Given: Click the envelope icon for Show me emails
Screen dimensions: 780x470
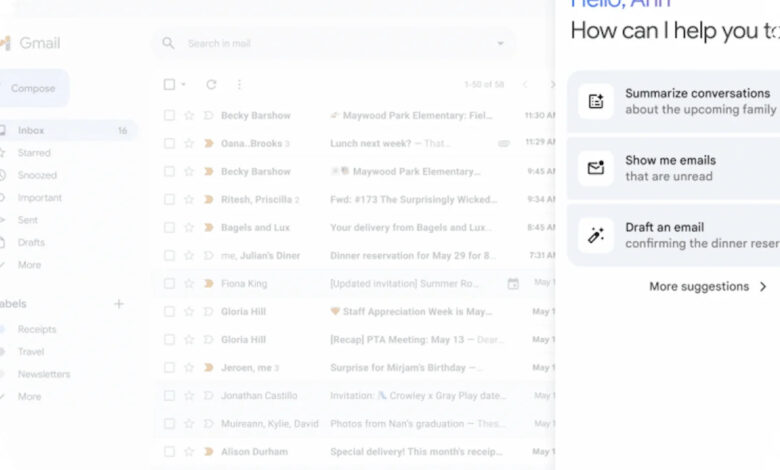Looking at the screenshot, I should (x=596, y=168).
